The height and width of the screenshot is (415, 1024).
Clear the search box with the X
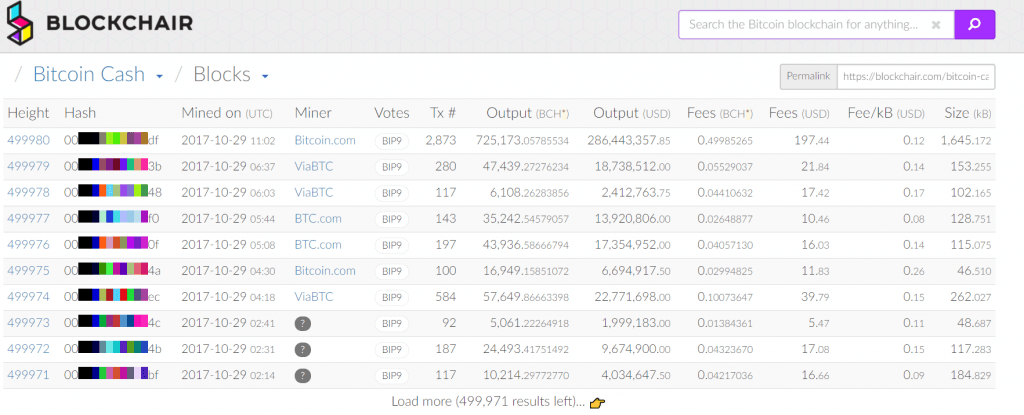936,25
